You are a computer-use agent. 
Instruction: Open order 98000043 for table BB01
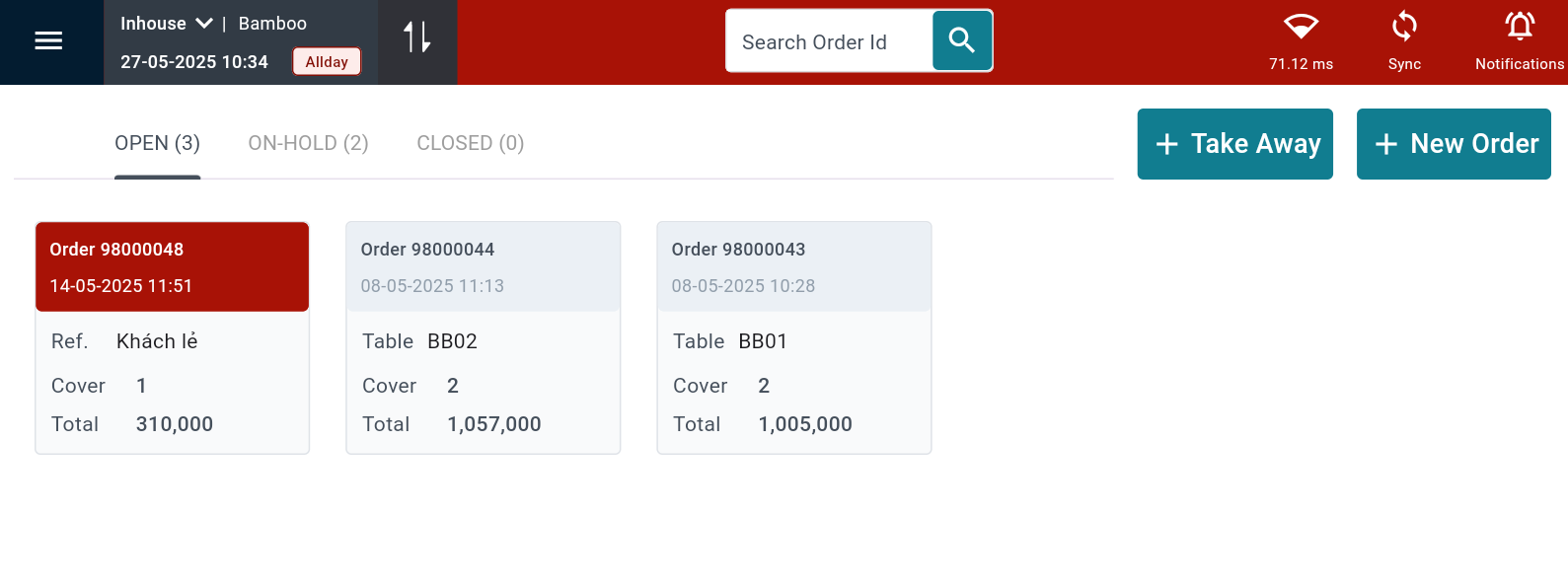tap(793, 337)
